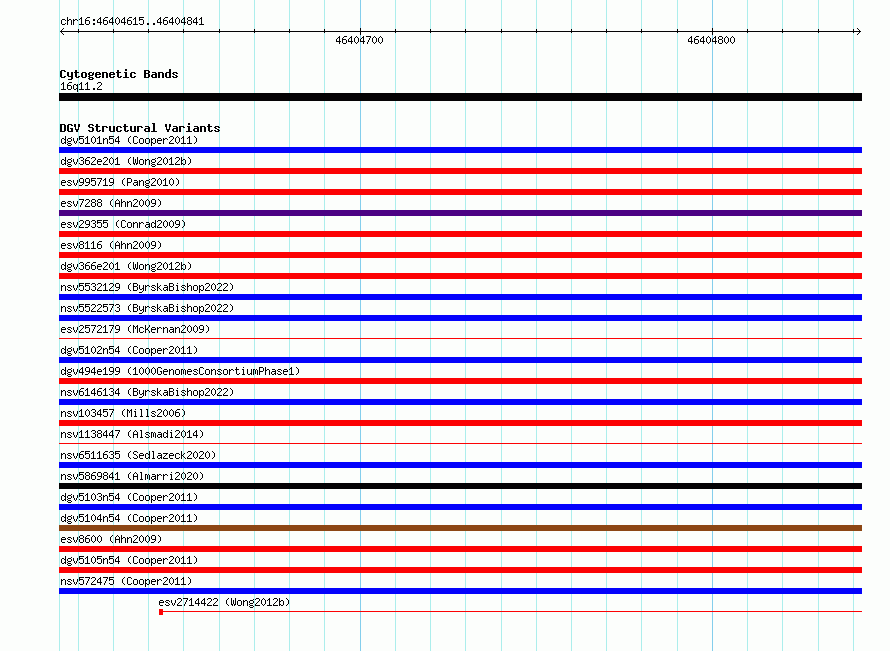Image resolution: width=890 pixels, height=651 pixels.
Task: Open variant esv8600 (Ahn2009)
Action: click(x=111, y=539)
